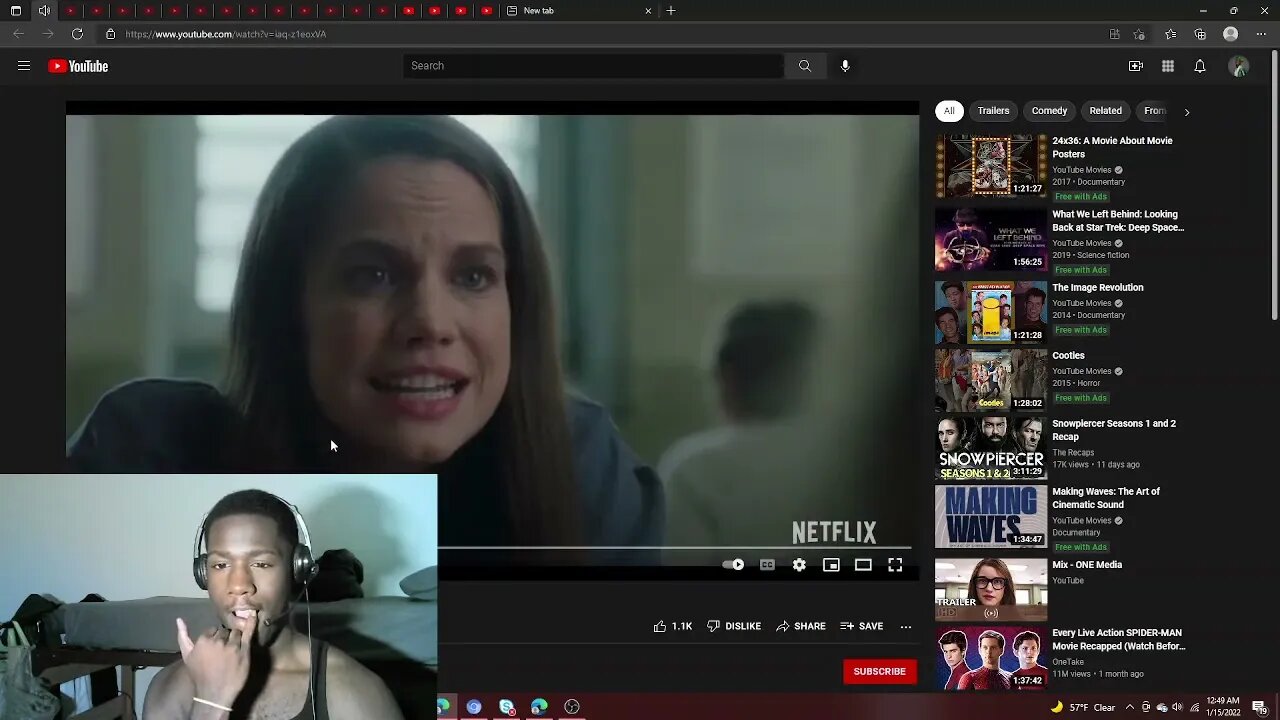Open the taskbar clock showing 12:49 AM
The width and height of the screenshot is (1280, 720).
1222,707
